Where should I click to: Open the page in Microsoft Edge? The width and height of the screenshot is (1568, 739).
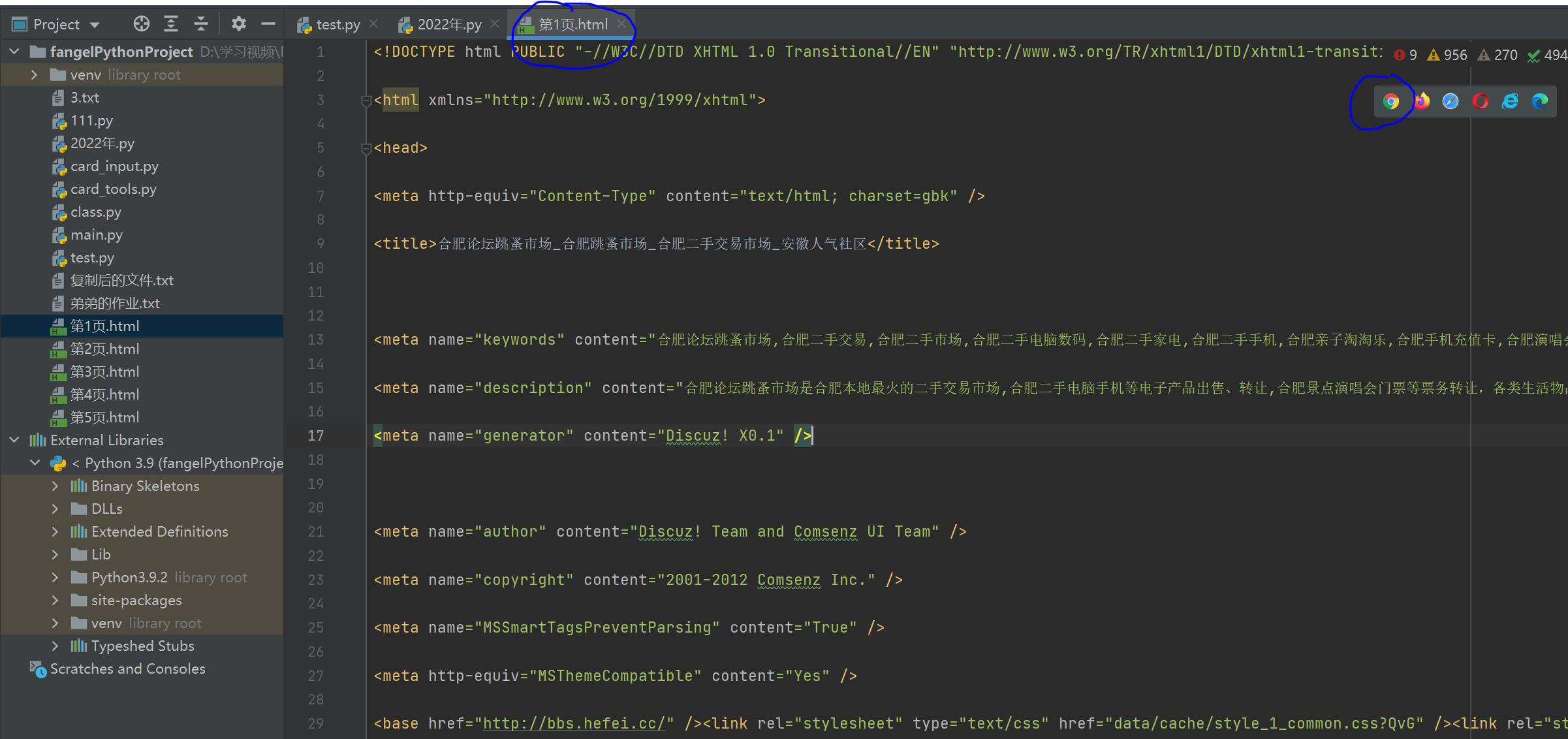tap(1539, 101)
